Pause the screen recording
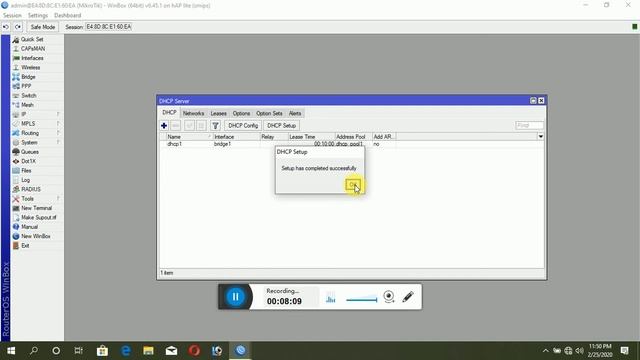The image size is (640, 360). 235,297
